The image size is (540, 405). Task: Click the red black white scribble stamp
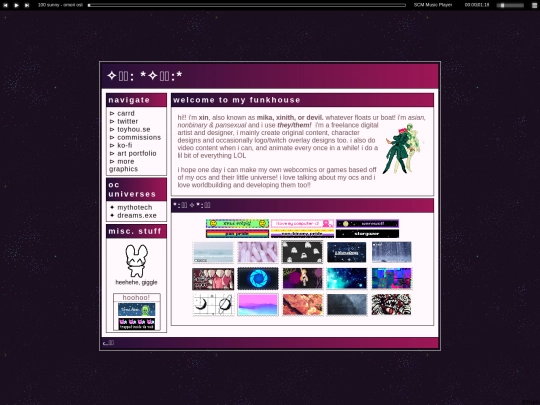(x=392, y=305)
